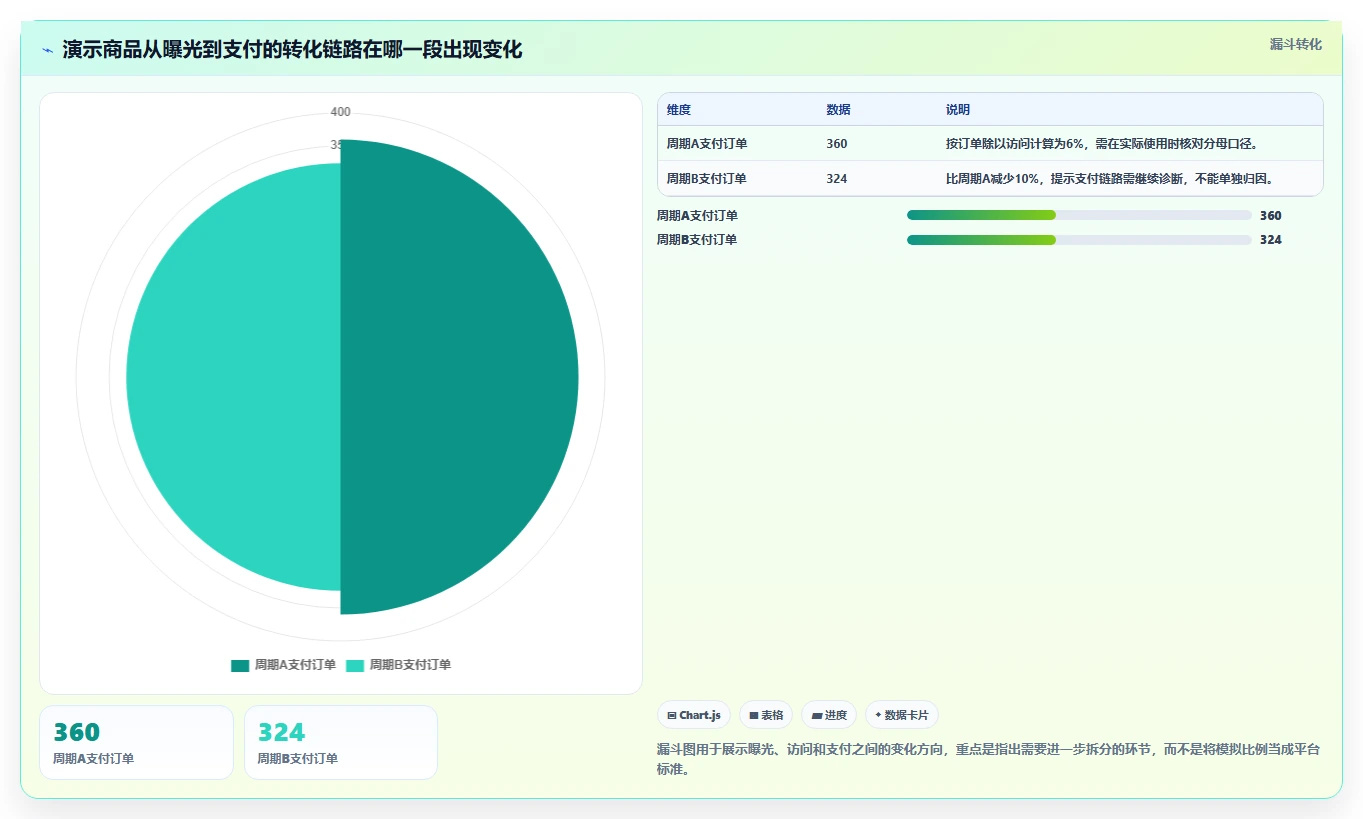Click the footer note about 漏斗图
Viewport: 1363px width, 819px height.
coord(989,760)
